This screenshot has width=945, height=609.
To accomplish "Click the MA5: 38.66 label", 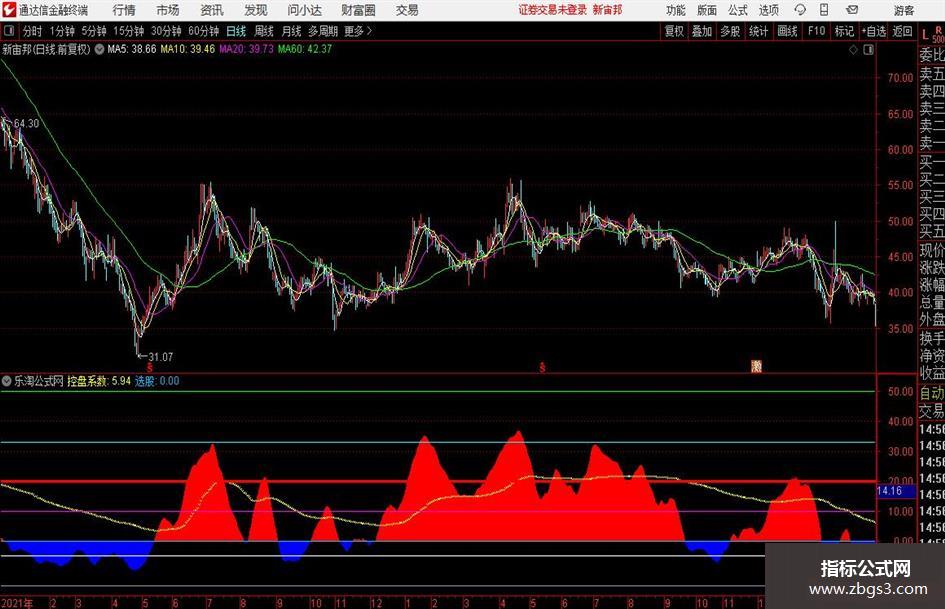I will click(131, 49).
